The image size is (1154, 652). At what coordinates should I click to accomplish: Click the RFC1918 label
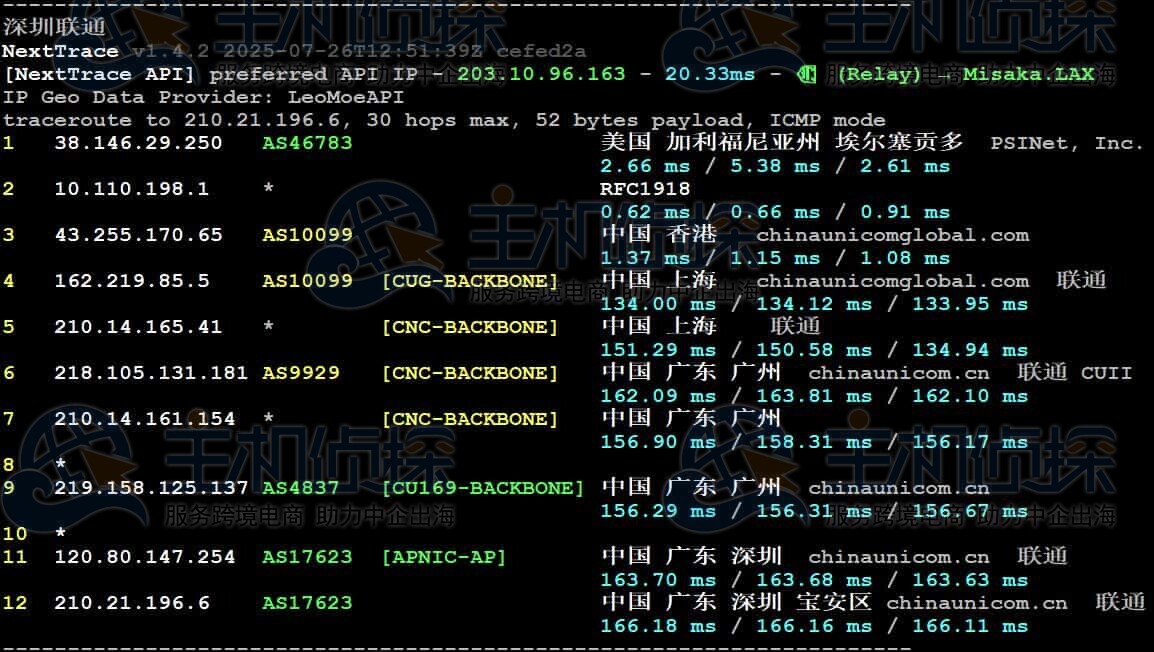[645, 189]
